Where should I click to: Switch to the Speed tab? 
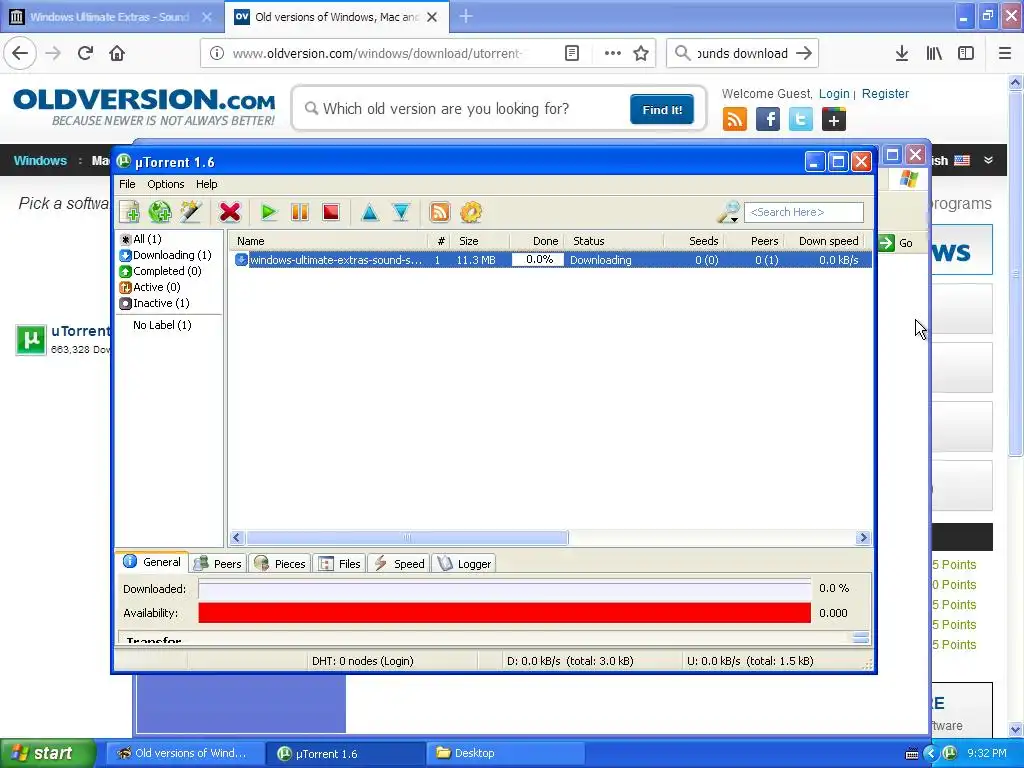pos(398,564)
